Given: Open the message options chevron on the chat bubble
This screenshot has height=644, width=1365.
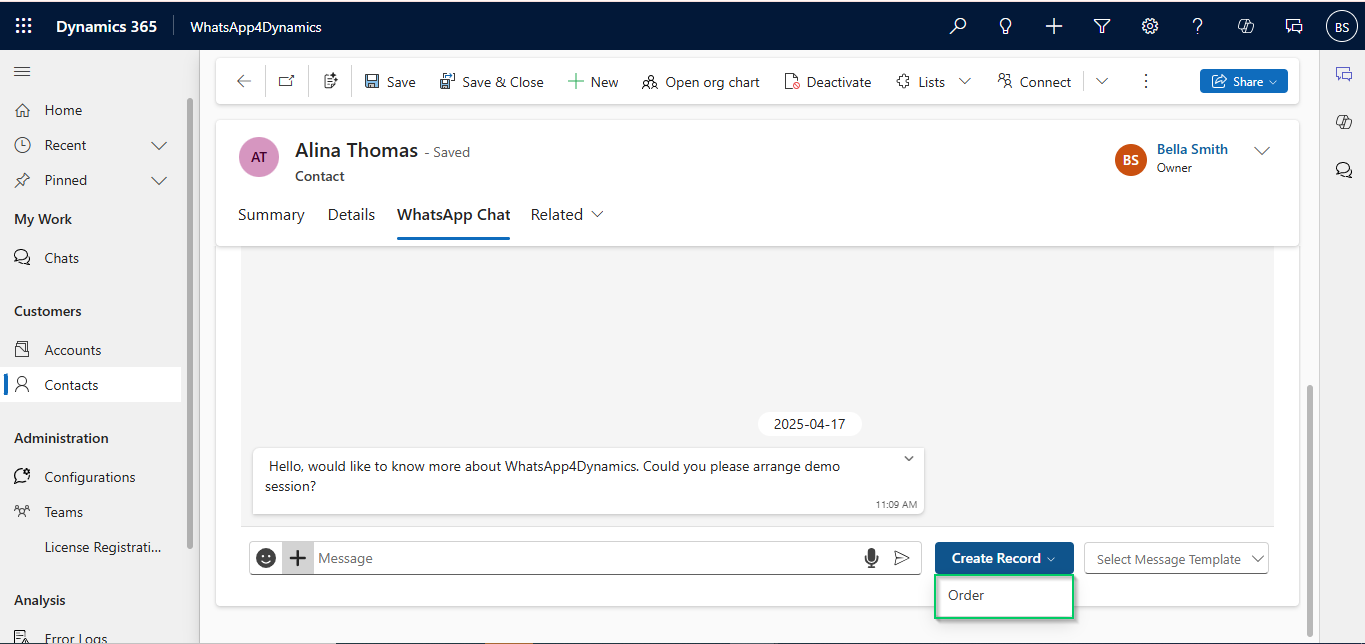Looking at the screenshot, I should pyautogui.click(x=909, y=459).
